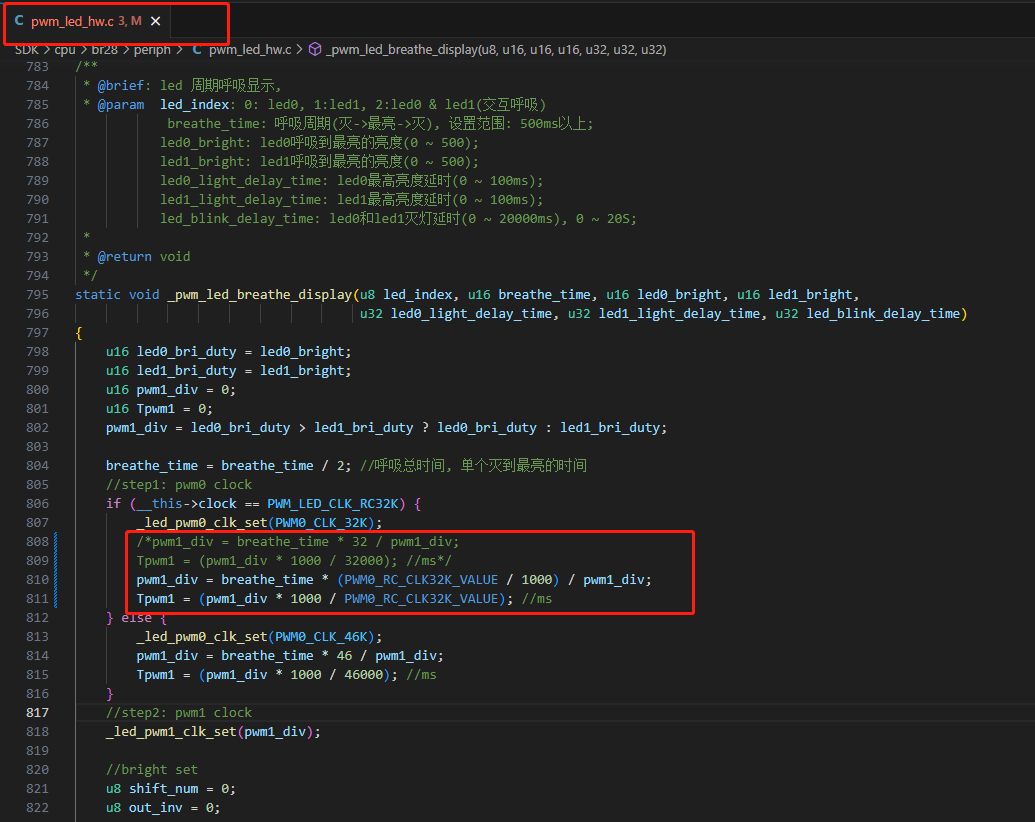Screen dimensions: 1035x822
Task: Open the br28 breadcrumb folder
Action: tap(104, 50)
